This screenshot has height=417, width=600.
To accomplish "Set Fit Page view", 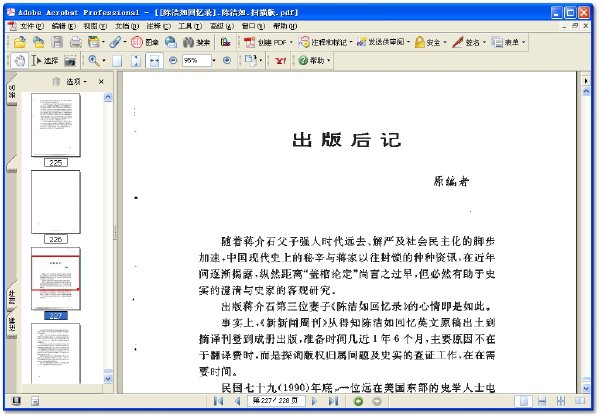I will click(x=136, y=60).
